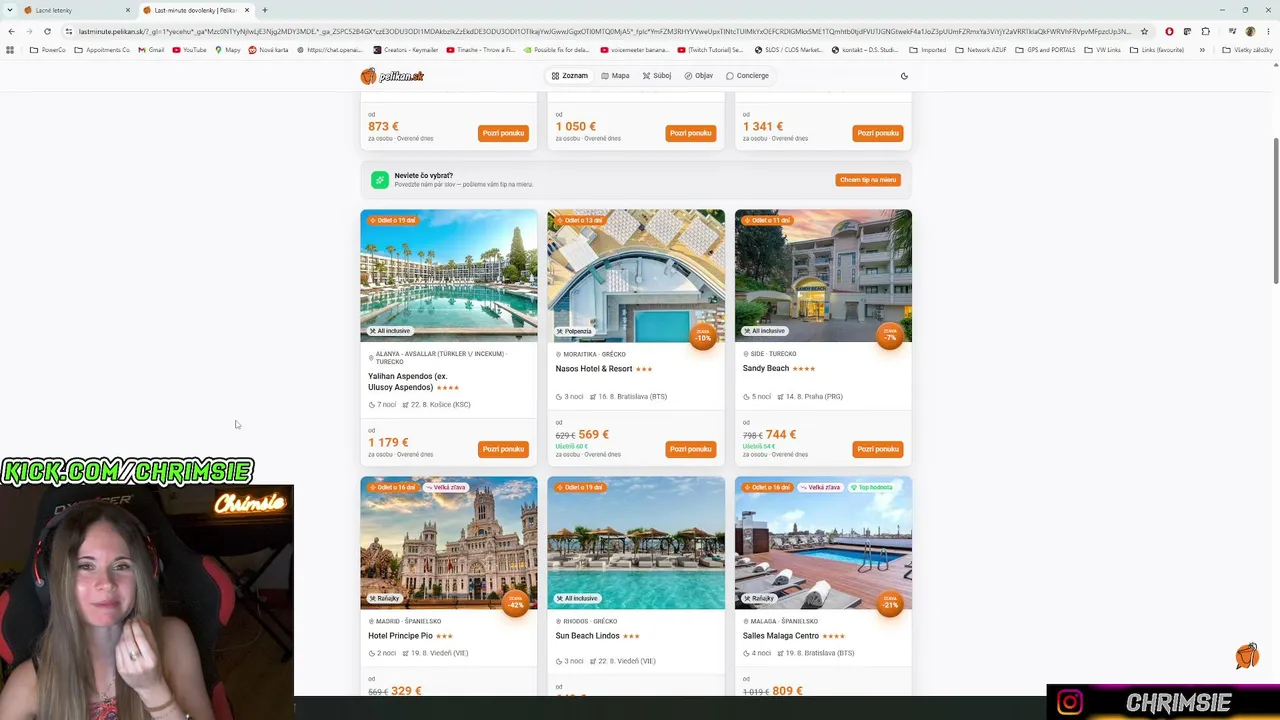The width and height of the screenshot is (1280, 720).
Task: Open Yalihan Aspendos pool photo
Action: [x=449, y=275]
